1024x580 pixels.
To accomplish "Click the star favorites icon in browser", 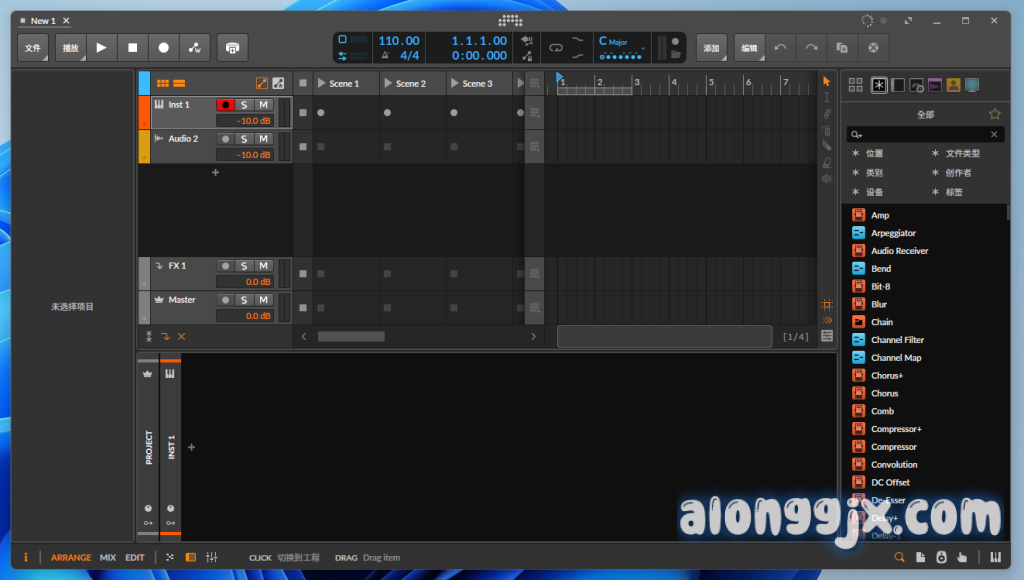I will (994, 114).
